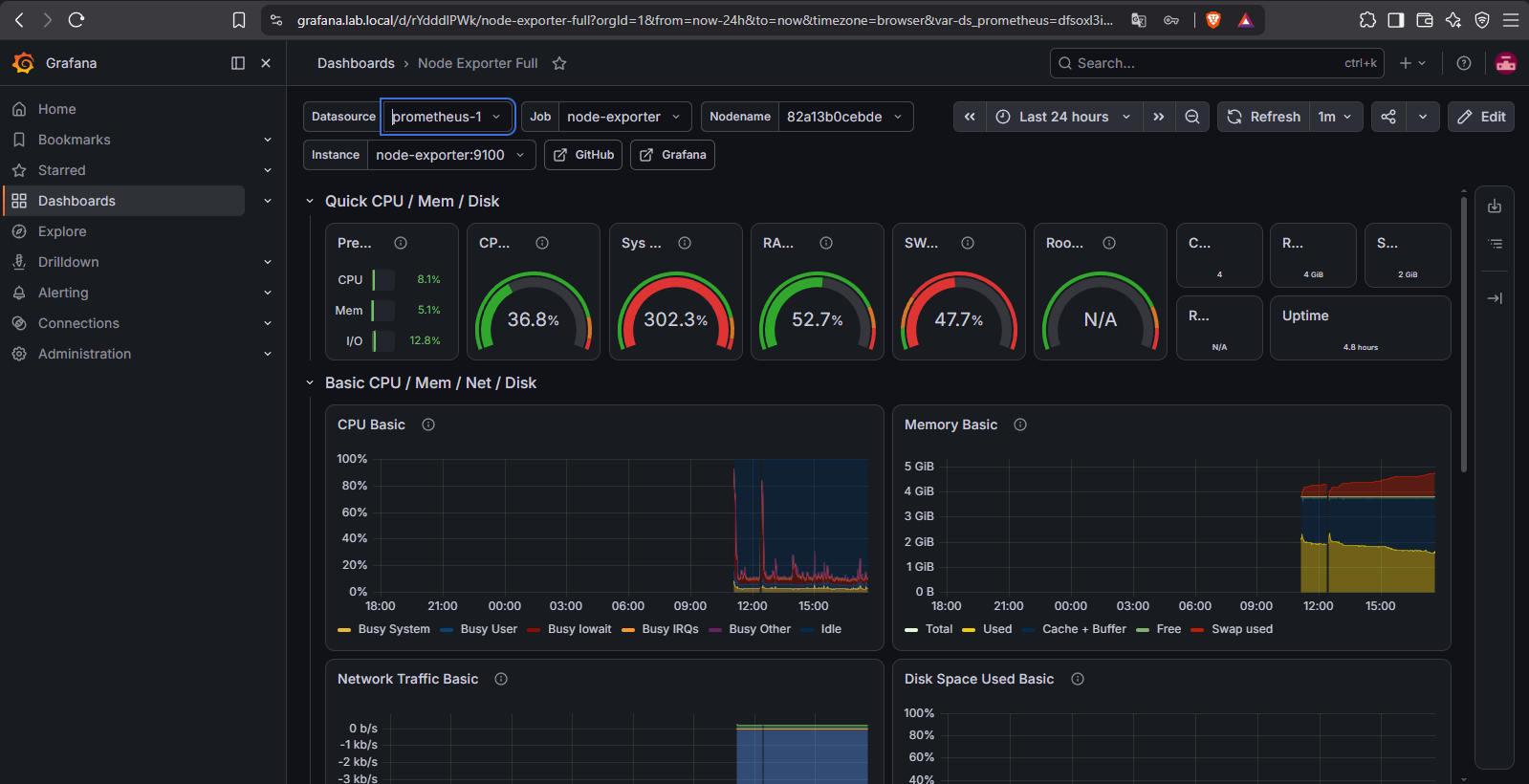Viewport: 1529px width, 784px height.
Task: Click the browser bookmark icon
Action: [239, 20]
